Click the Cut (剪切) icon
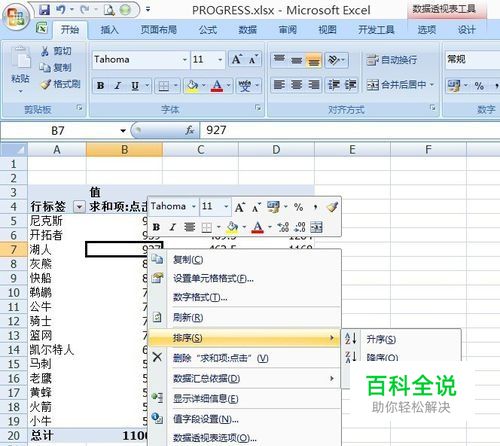 click(x=45, y=51)
